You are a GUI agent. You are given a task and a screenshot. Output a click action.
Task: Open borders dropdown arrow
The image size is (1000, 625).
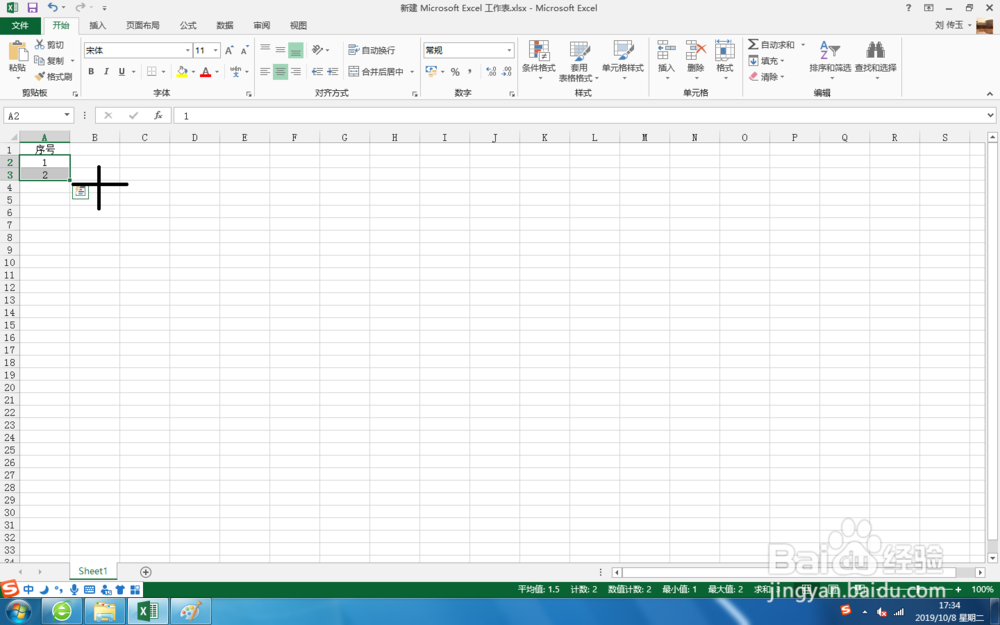(163, 71)
